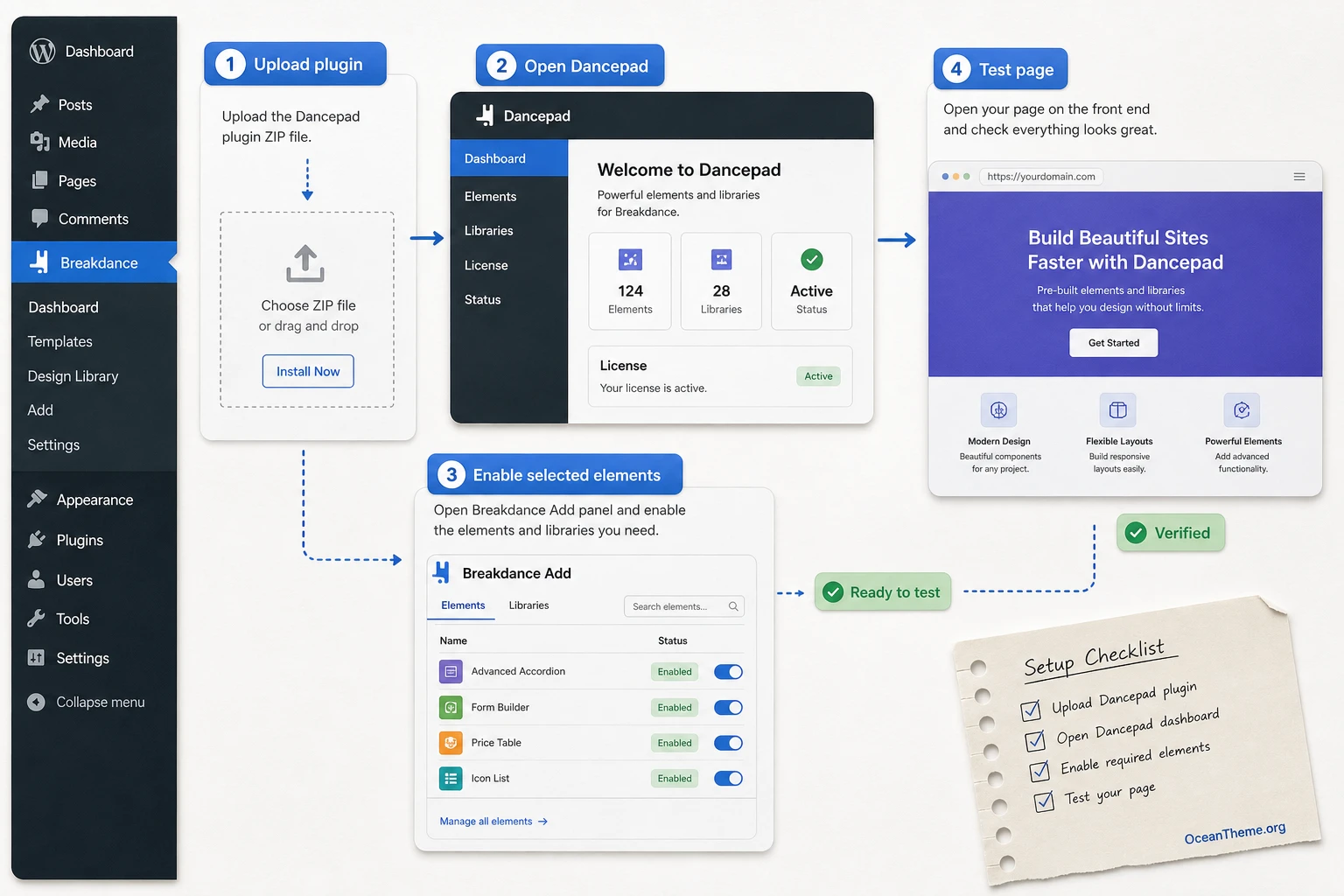Focus the yourdomain.com browser address bar
The height and width of the screenshot is (896, 1344).
pos(1041,177)
